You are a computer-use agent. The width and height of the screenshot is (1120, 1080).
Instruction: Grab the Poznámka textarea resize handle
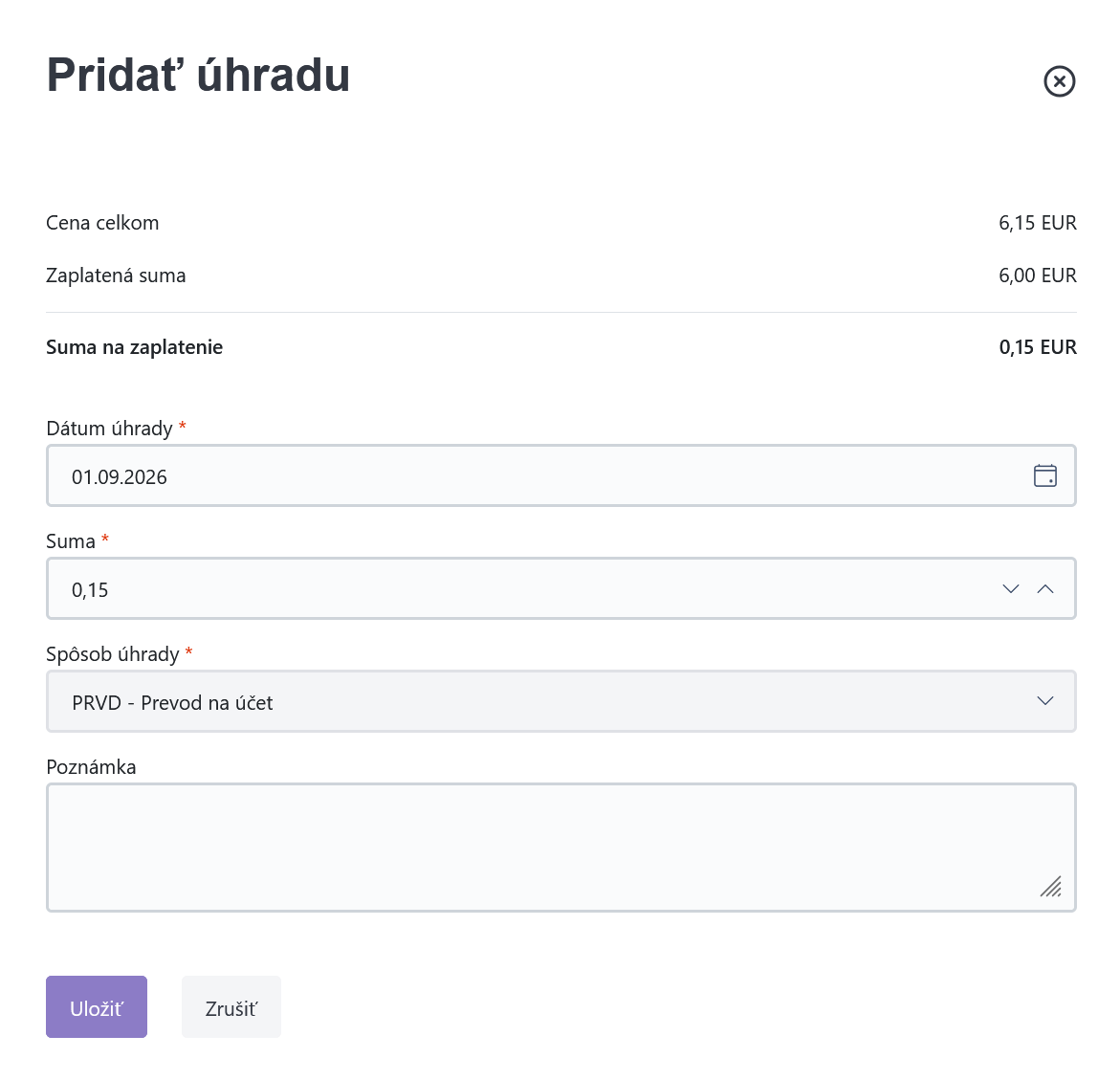click(1051, 887)
